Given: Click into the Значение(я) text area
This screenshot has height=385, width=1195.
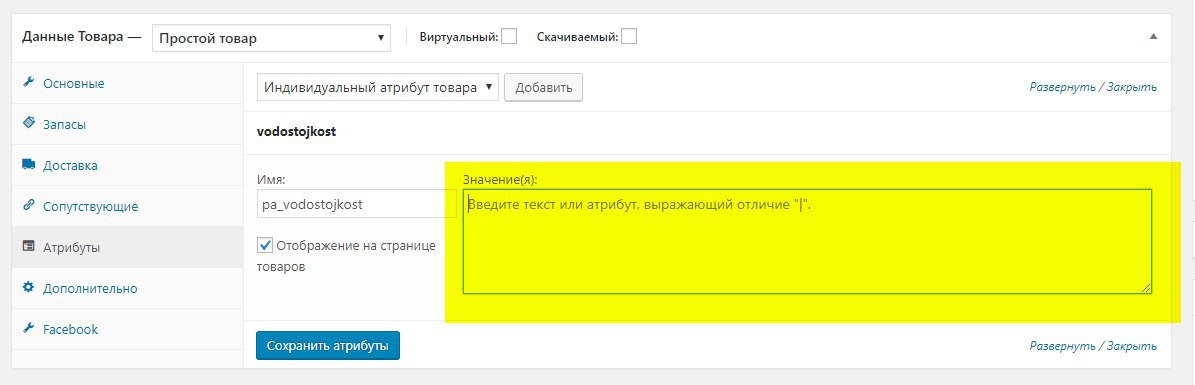Looking at the screenshot, I should pos(807,241).
